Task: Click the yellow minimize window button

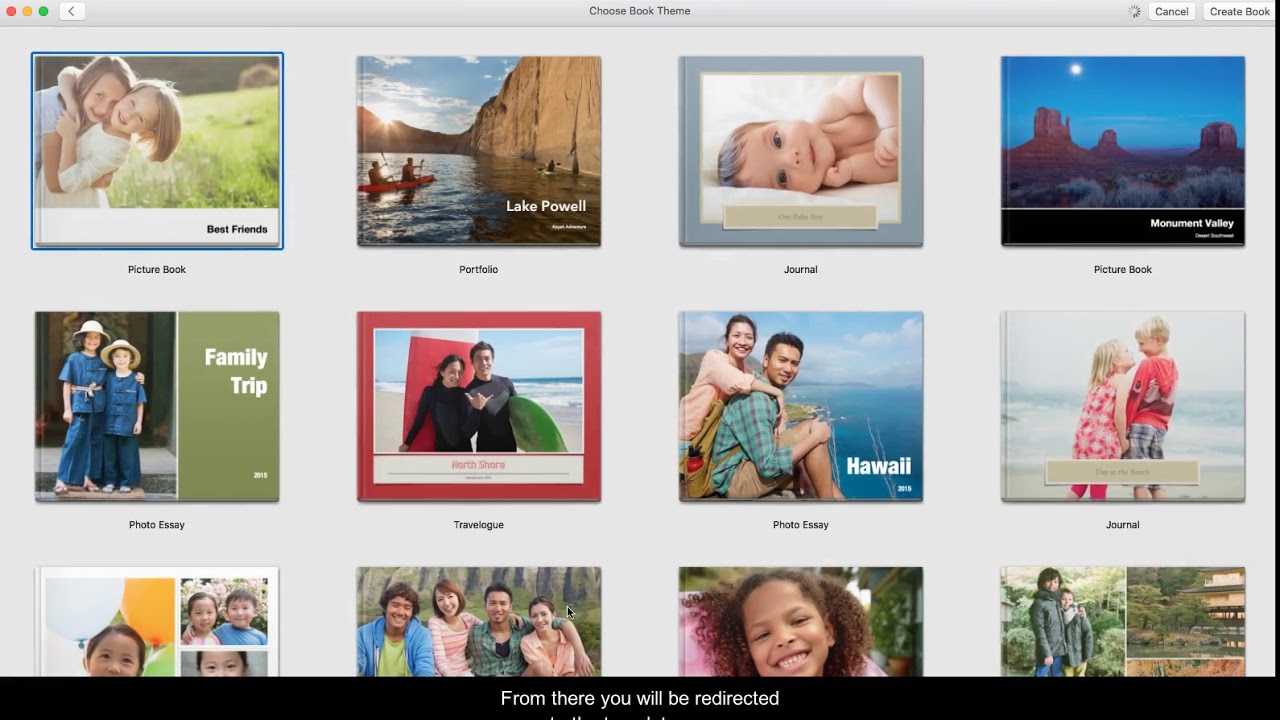Action: click(x=28, y=11)
